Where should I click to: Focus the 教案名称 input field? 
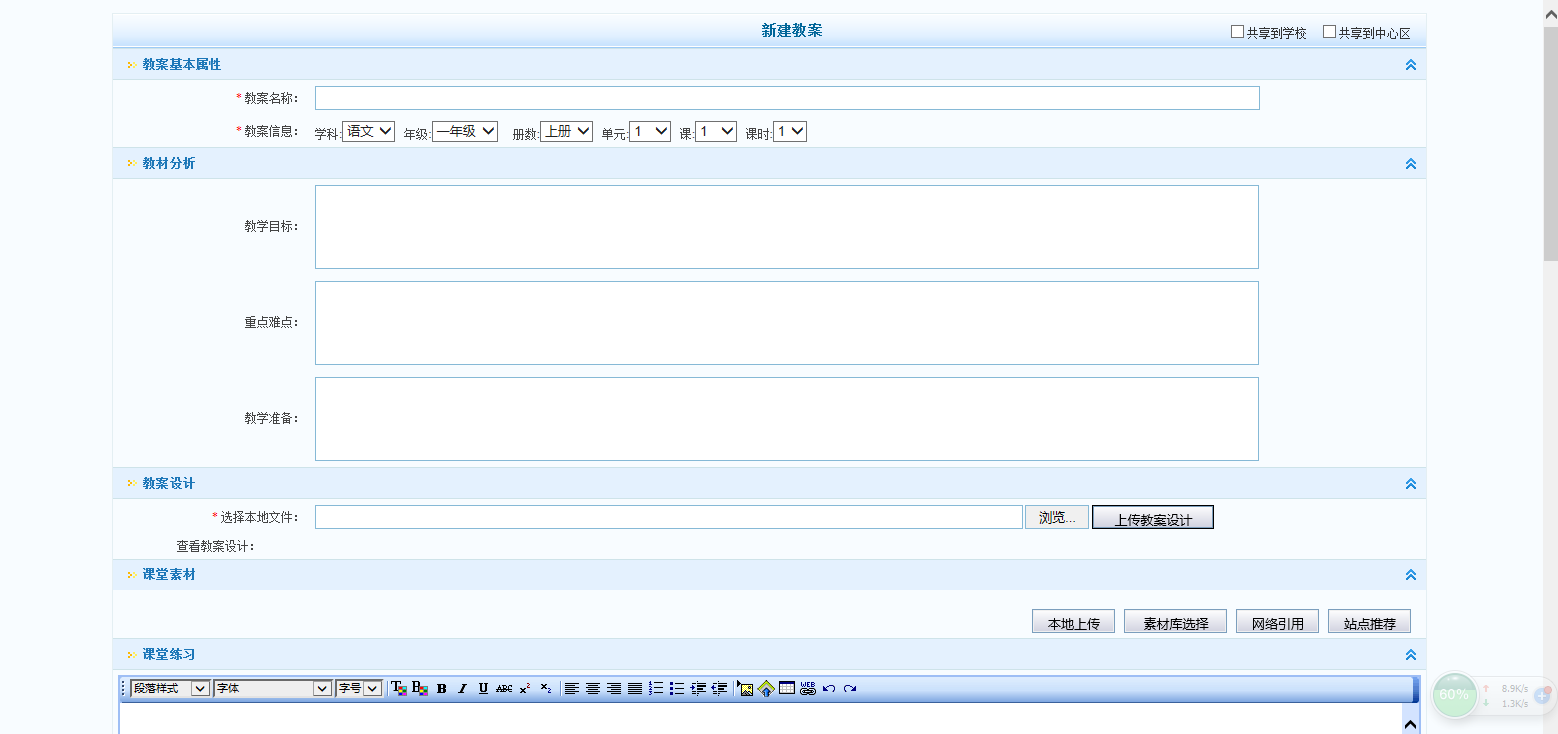point(787,98)
